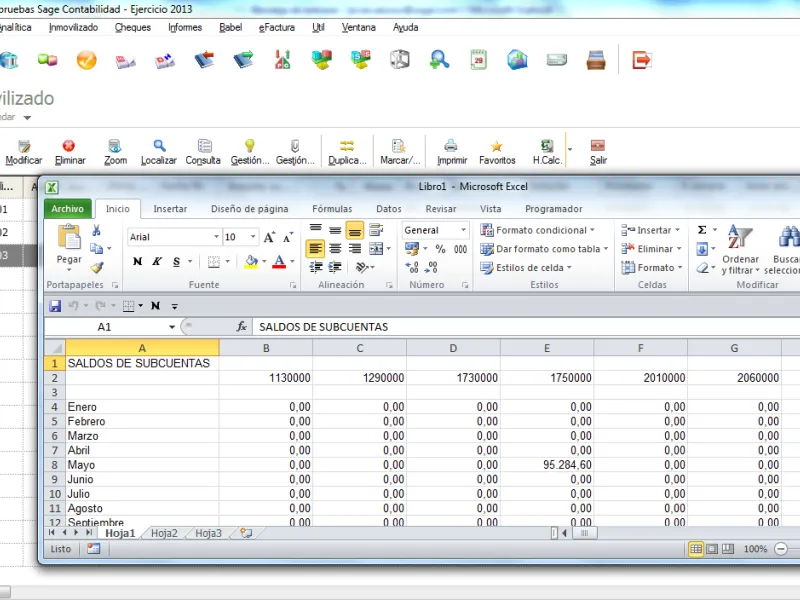Expand Formato condicional dropdown

592,230
